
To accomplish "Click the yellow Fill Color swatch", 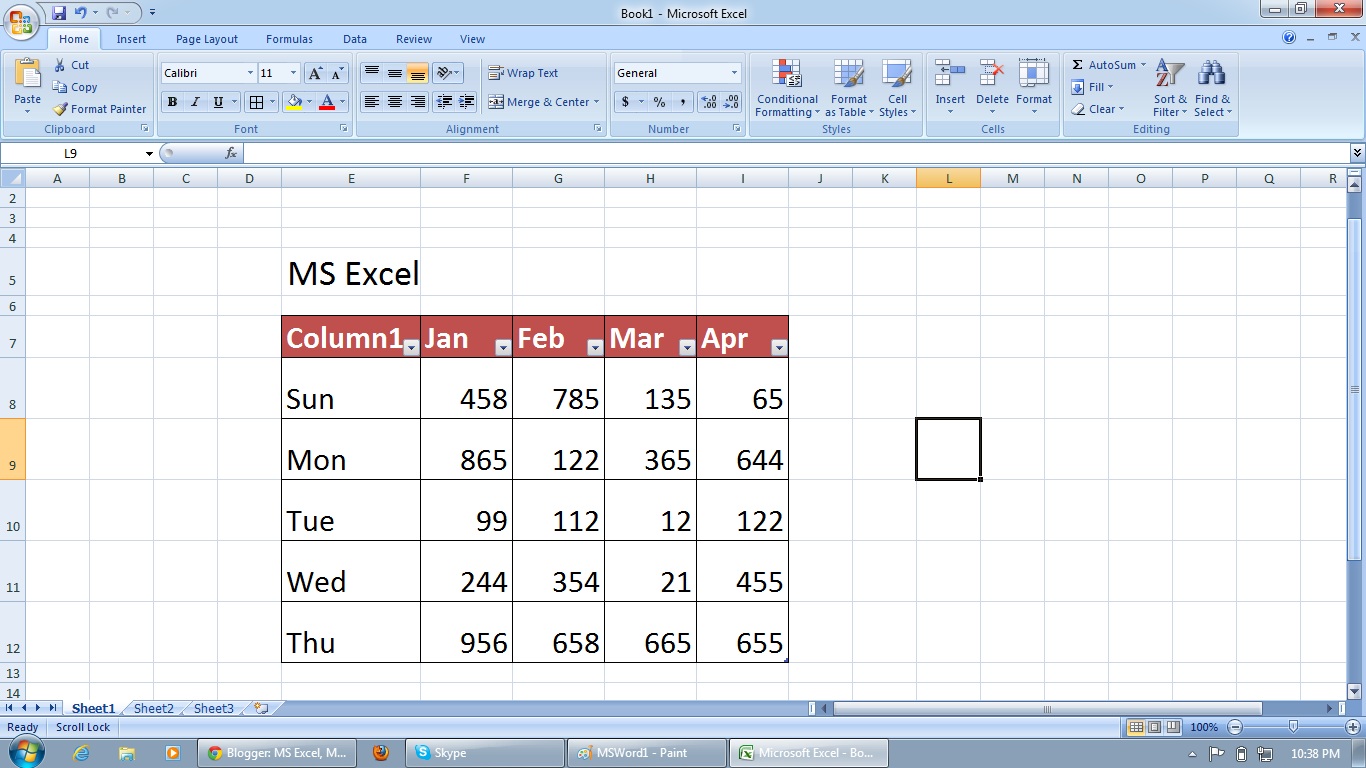I will (294, 102).
